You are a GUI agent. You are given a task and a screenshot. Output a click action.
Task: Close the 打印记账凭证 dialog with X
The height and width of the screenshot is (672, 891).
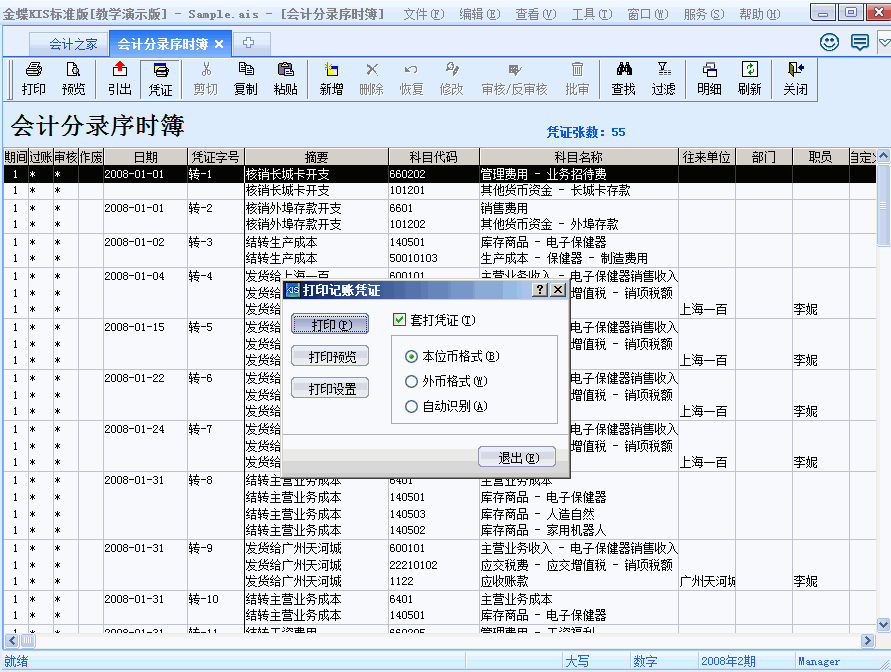[558, 290]
